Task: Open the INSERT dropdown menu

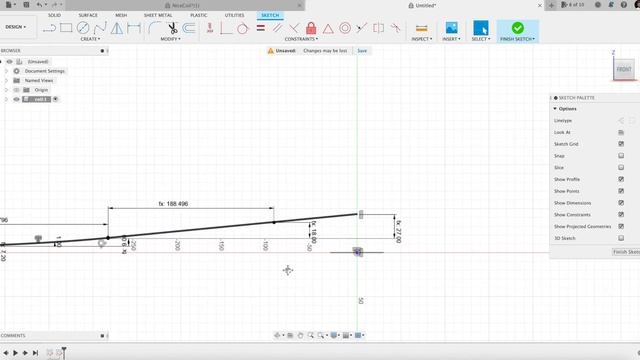Action: coord(451,39)
